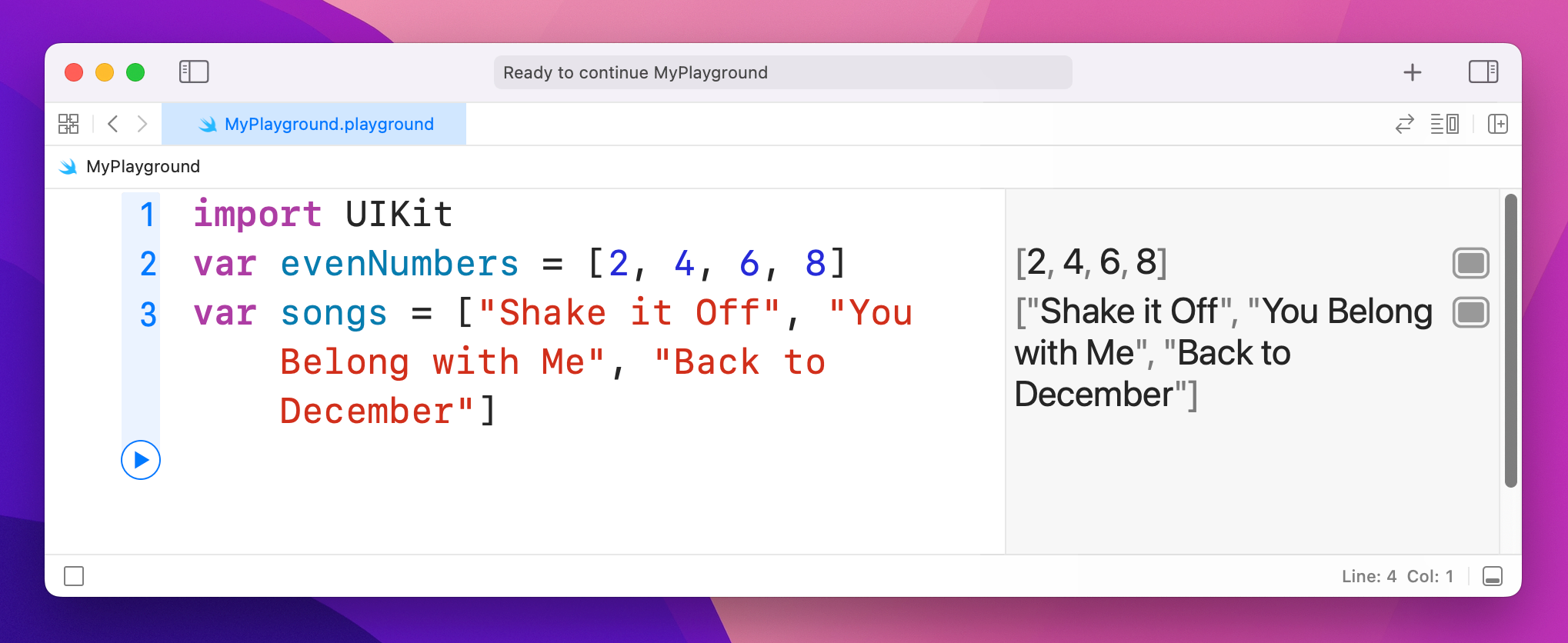
Task: Click the songs result text in sidebar
Action: click(1223, 353)
